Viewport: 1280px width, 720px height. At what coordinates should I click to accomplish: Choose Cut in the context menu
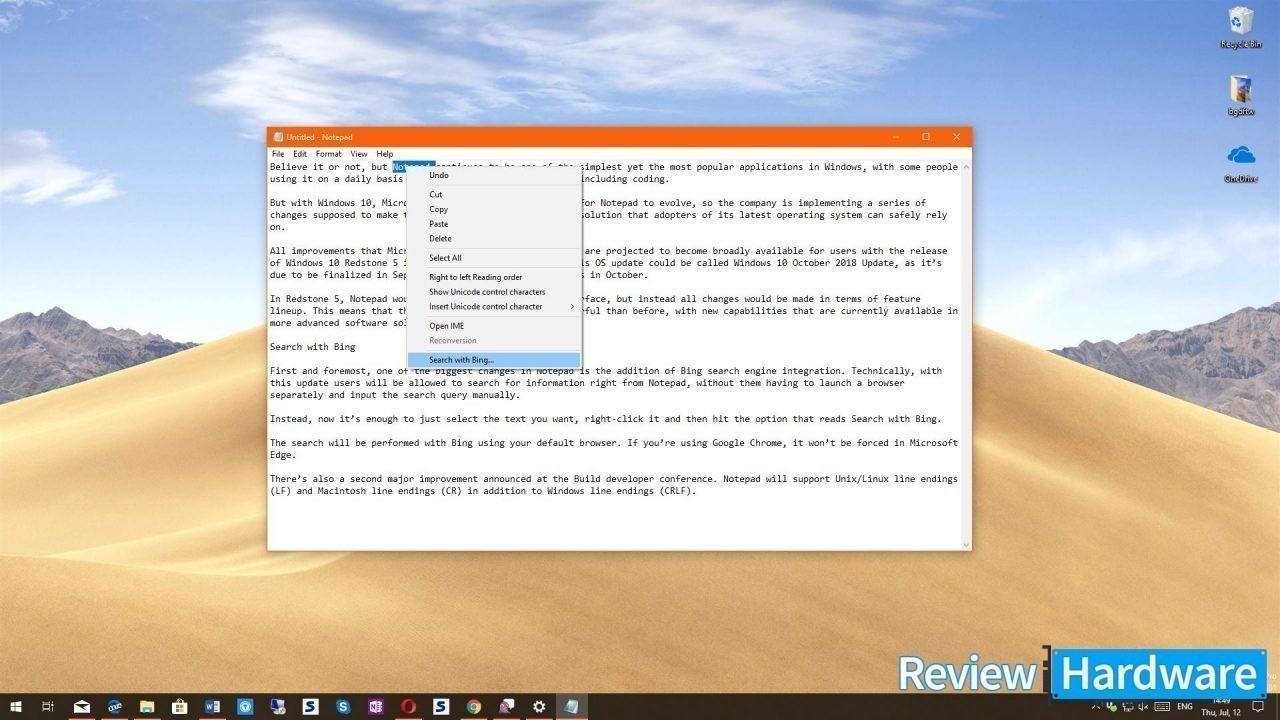pyautogui.click(x=494, y=195)
